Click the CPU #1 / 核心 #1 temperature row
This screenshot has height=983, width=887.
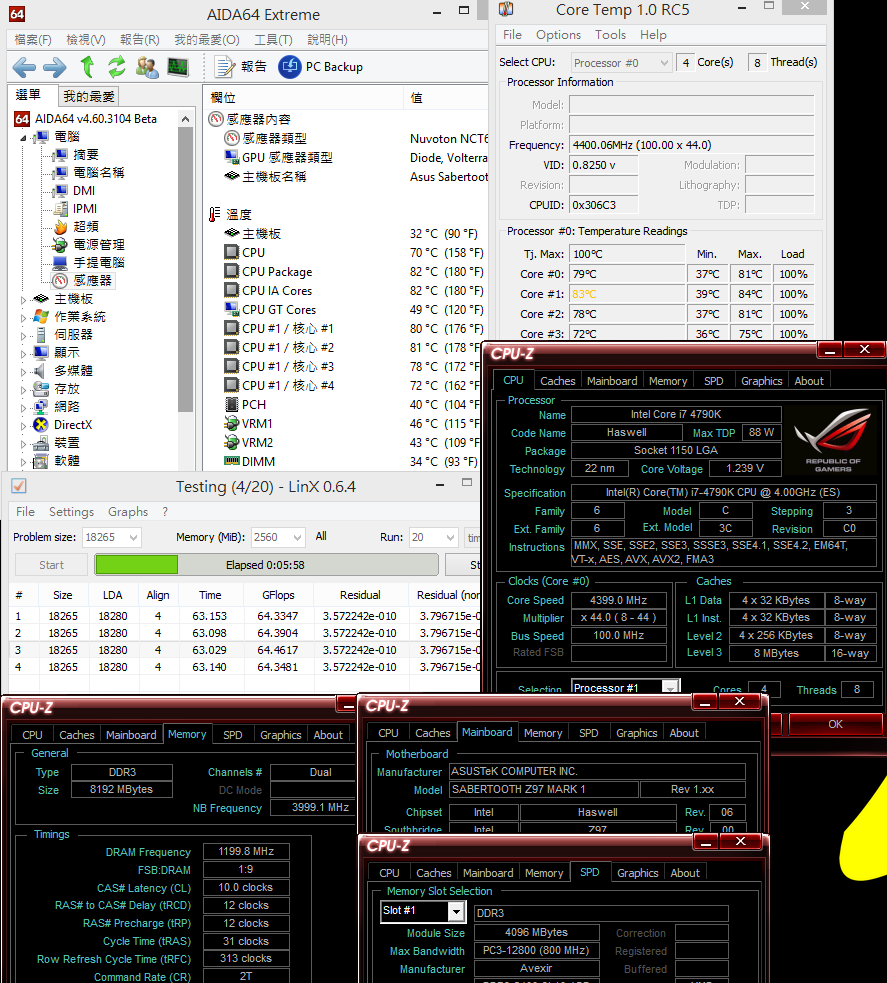point(354,329)
